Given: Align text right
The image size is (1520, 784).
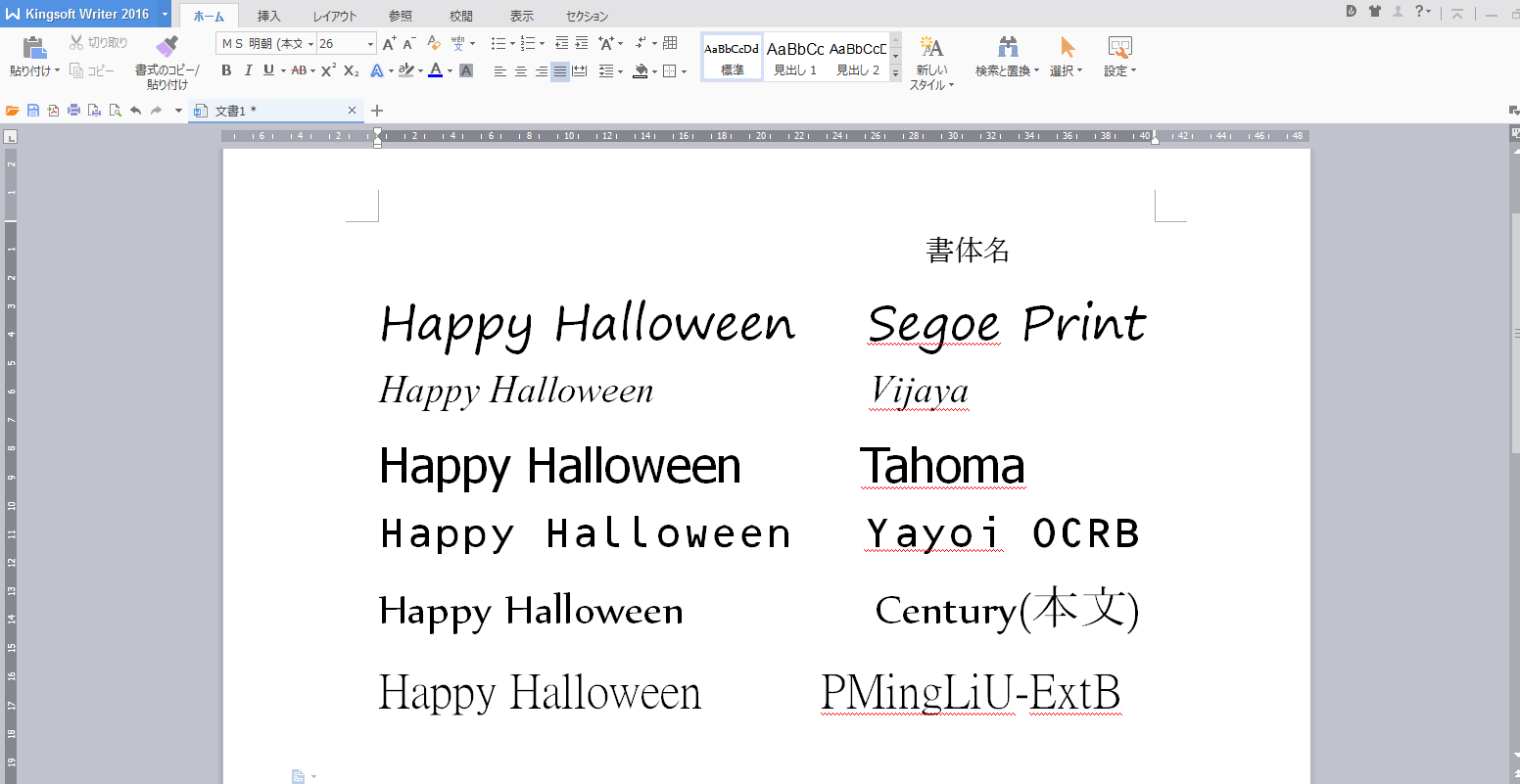Looking at the screenshot, I should pyautogui.click(x=541, y=70).
